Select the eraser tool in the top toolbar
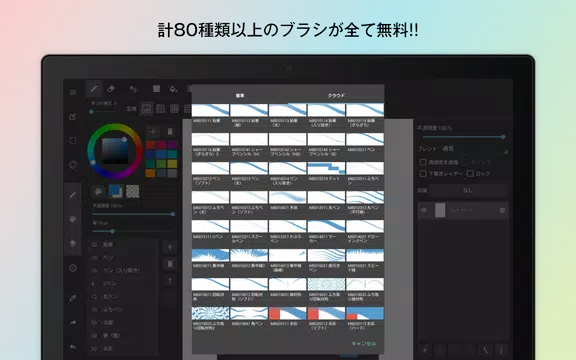The width and height of the screenshot is (576, 360). click(111, 89)
